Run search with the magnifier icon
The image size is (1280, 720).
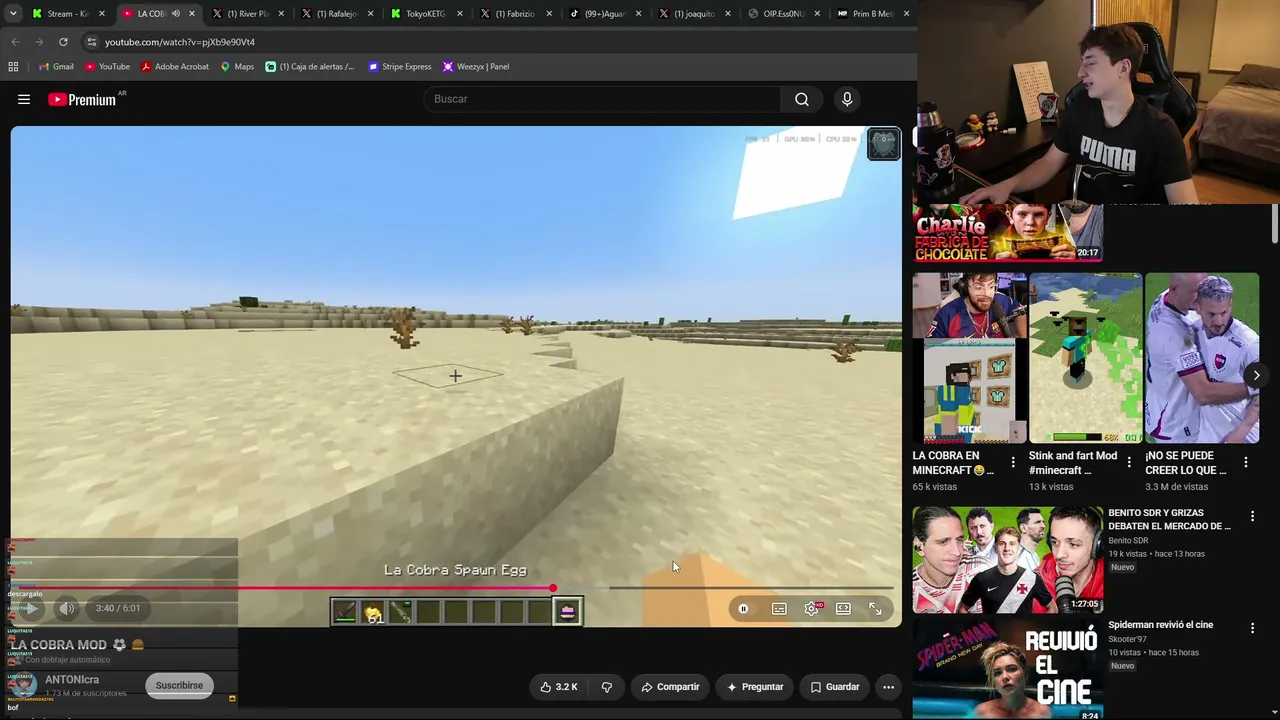pos(801,99)
